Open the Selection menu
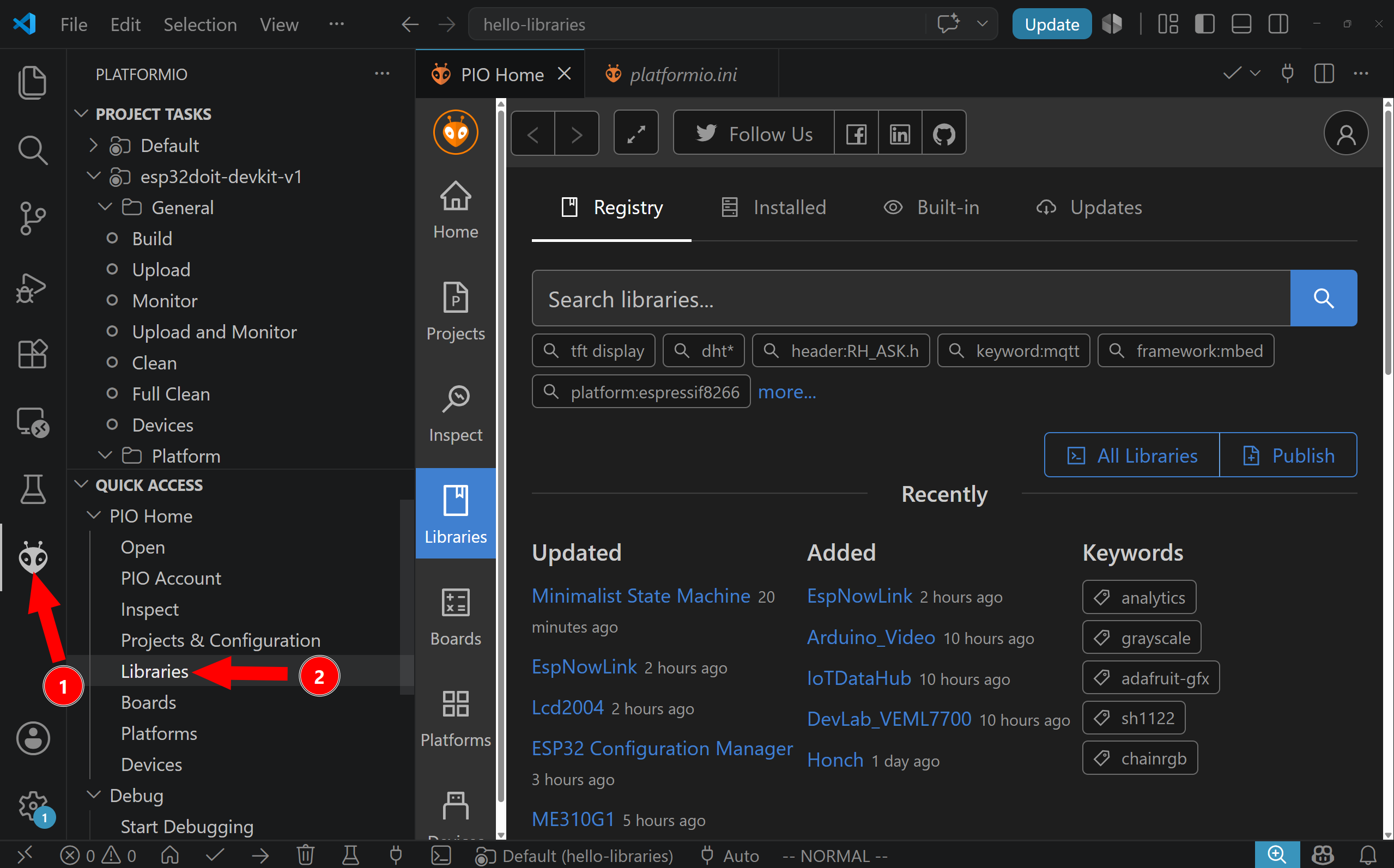 click(x=200, y=24)
